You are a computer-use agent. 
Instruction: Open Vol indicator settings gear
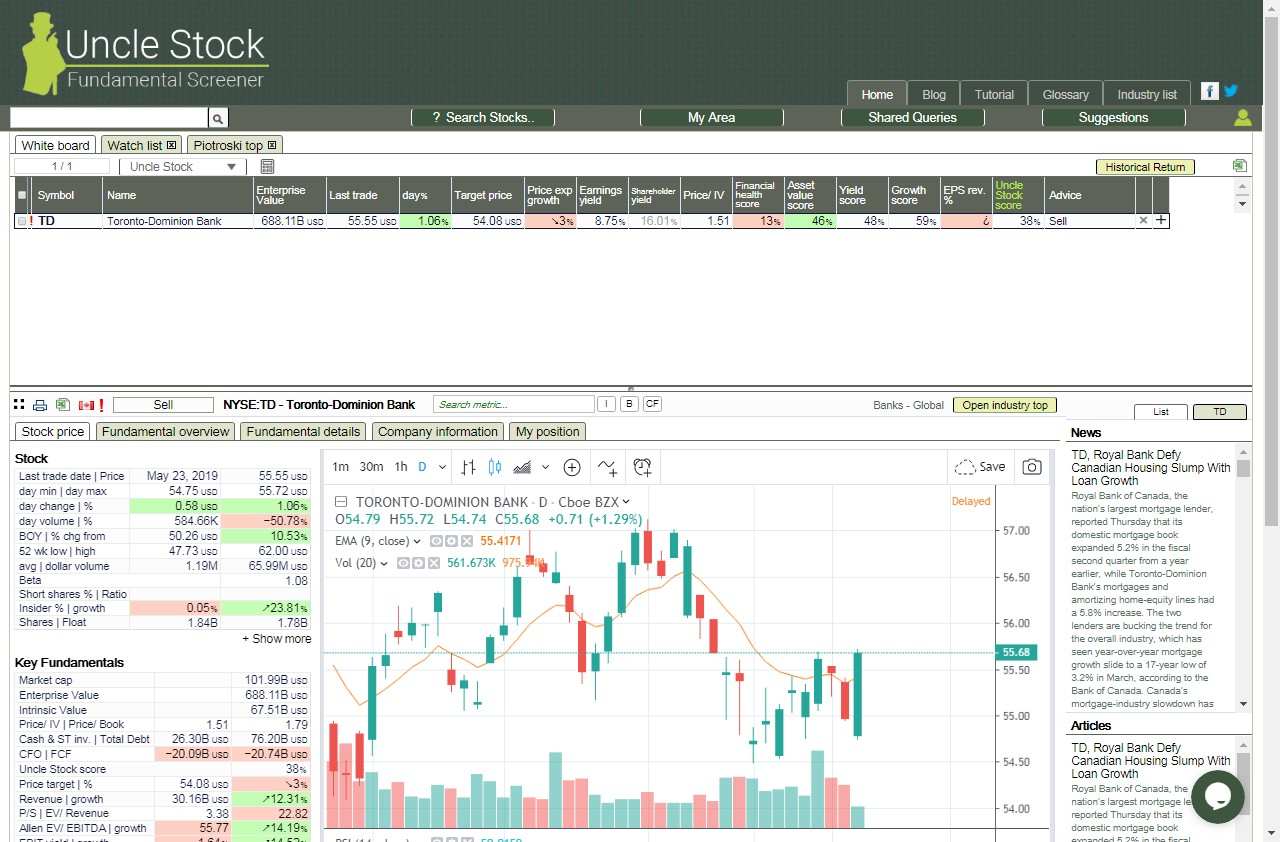click(418, 563)
